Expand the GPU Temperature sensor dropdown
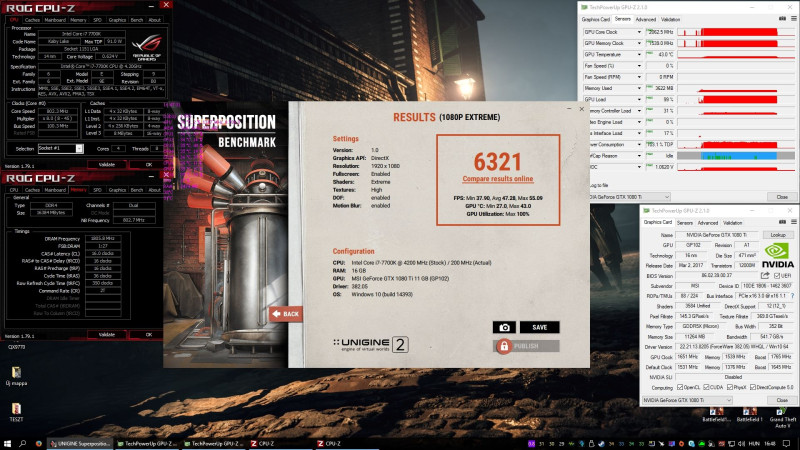Image resolution: width=800 pixels, height=450 pixels. tap(639, 55)
